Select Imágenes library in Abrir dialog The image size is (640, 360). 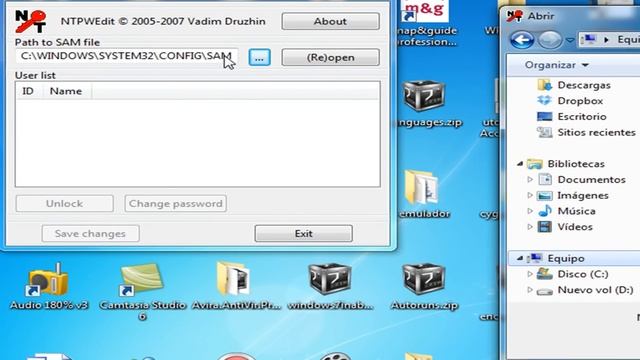pos(583,196)
